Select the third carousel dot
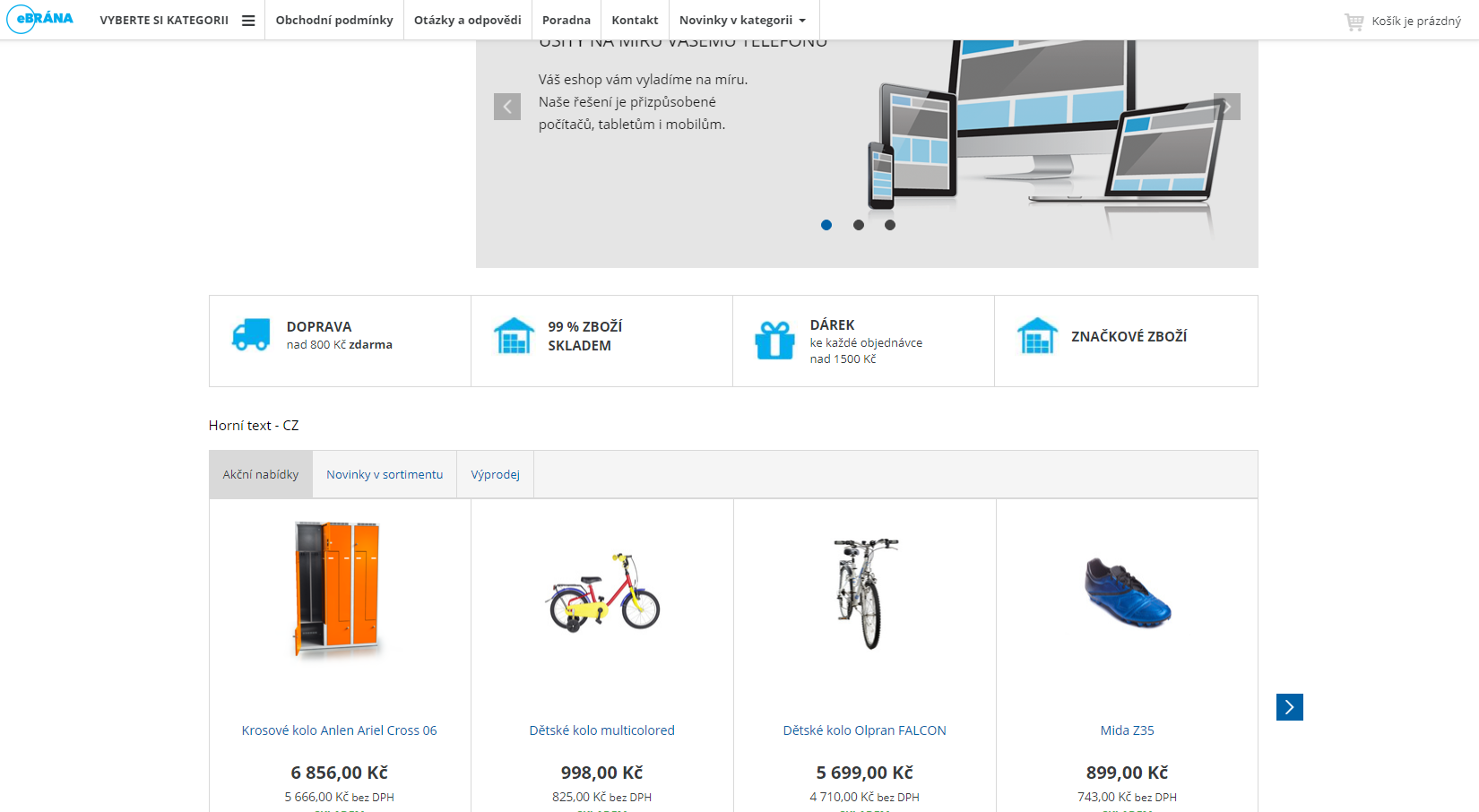The image size is (1479, 812). point(890,225)
